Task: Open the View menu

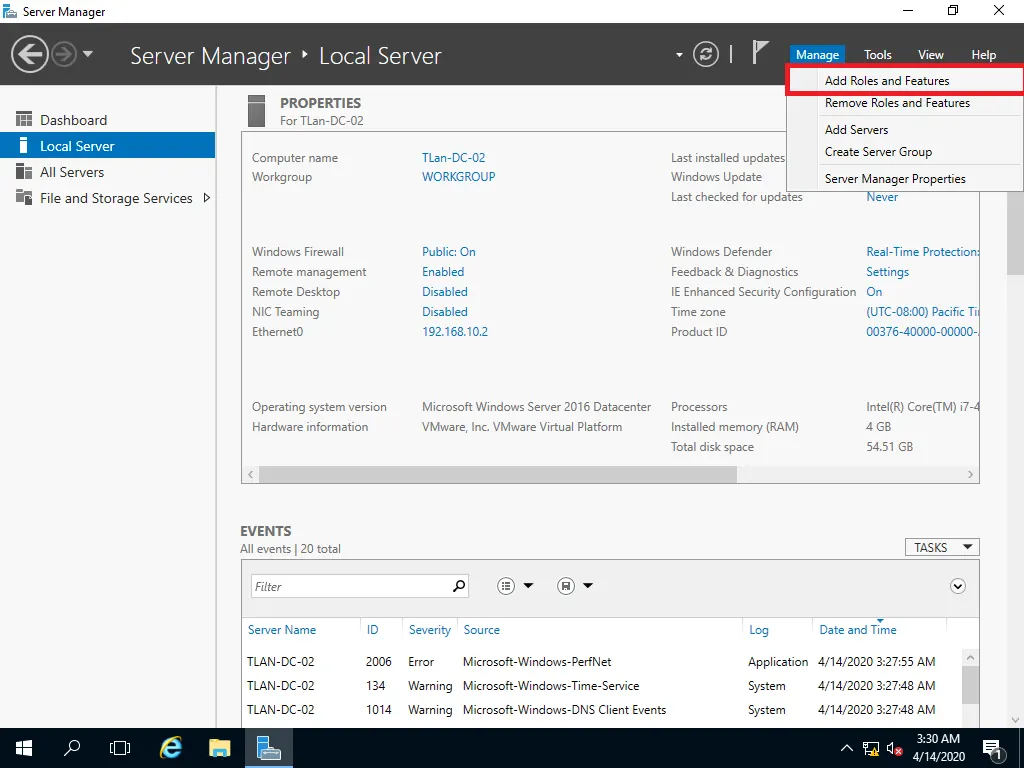Action: [931, 55]
